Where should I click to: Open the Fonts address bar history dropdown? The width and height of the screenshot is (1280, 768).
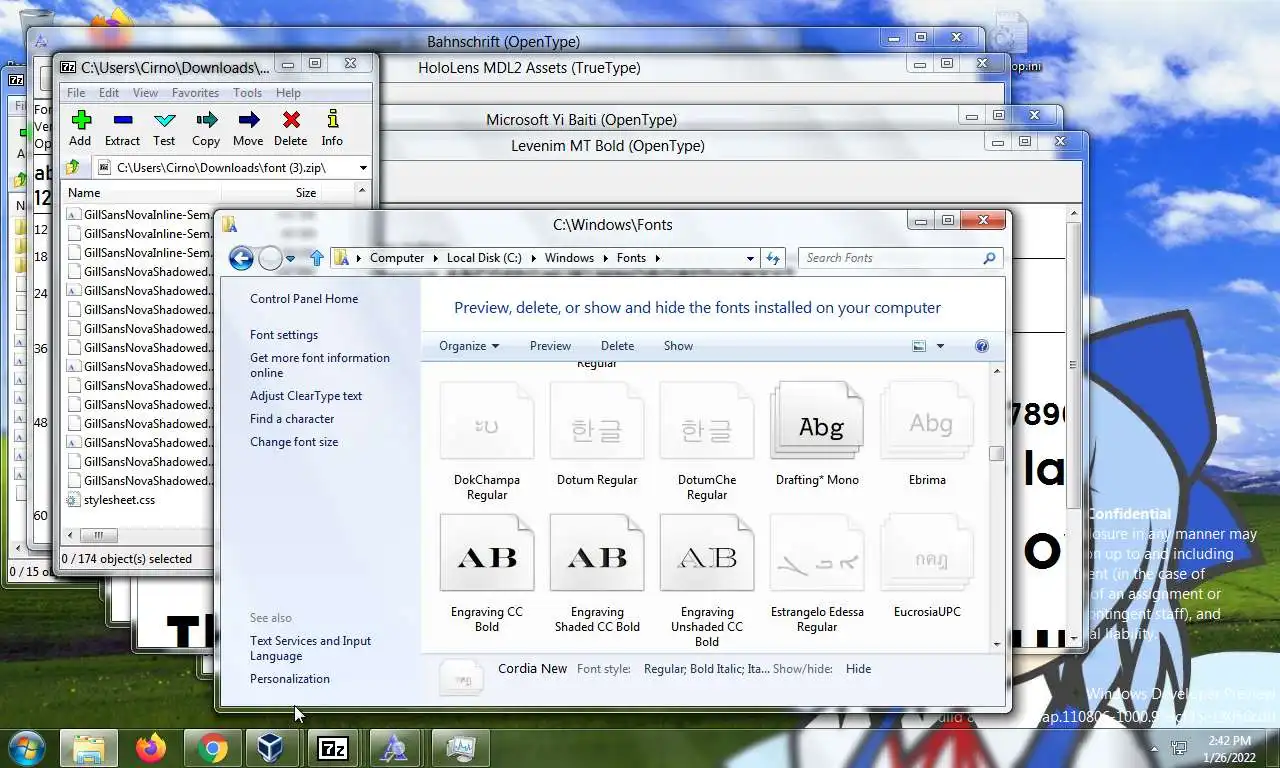(750, 258)
